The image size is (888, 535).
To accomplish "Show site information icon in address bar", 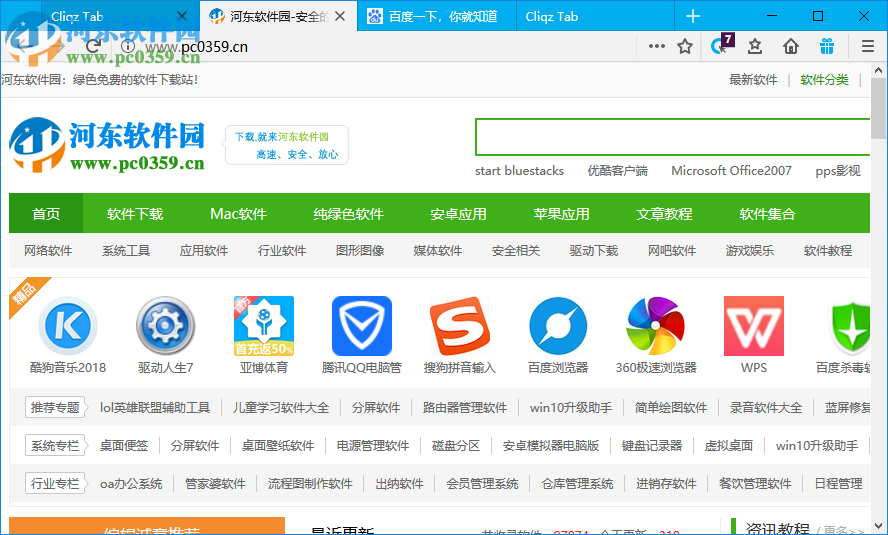I will pyautogui.click(x=128, y=46).
